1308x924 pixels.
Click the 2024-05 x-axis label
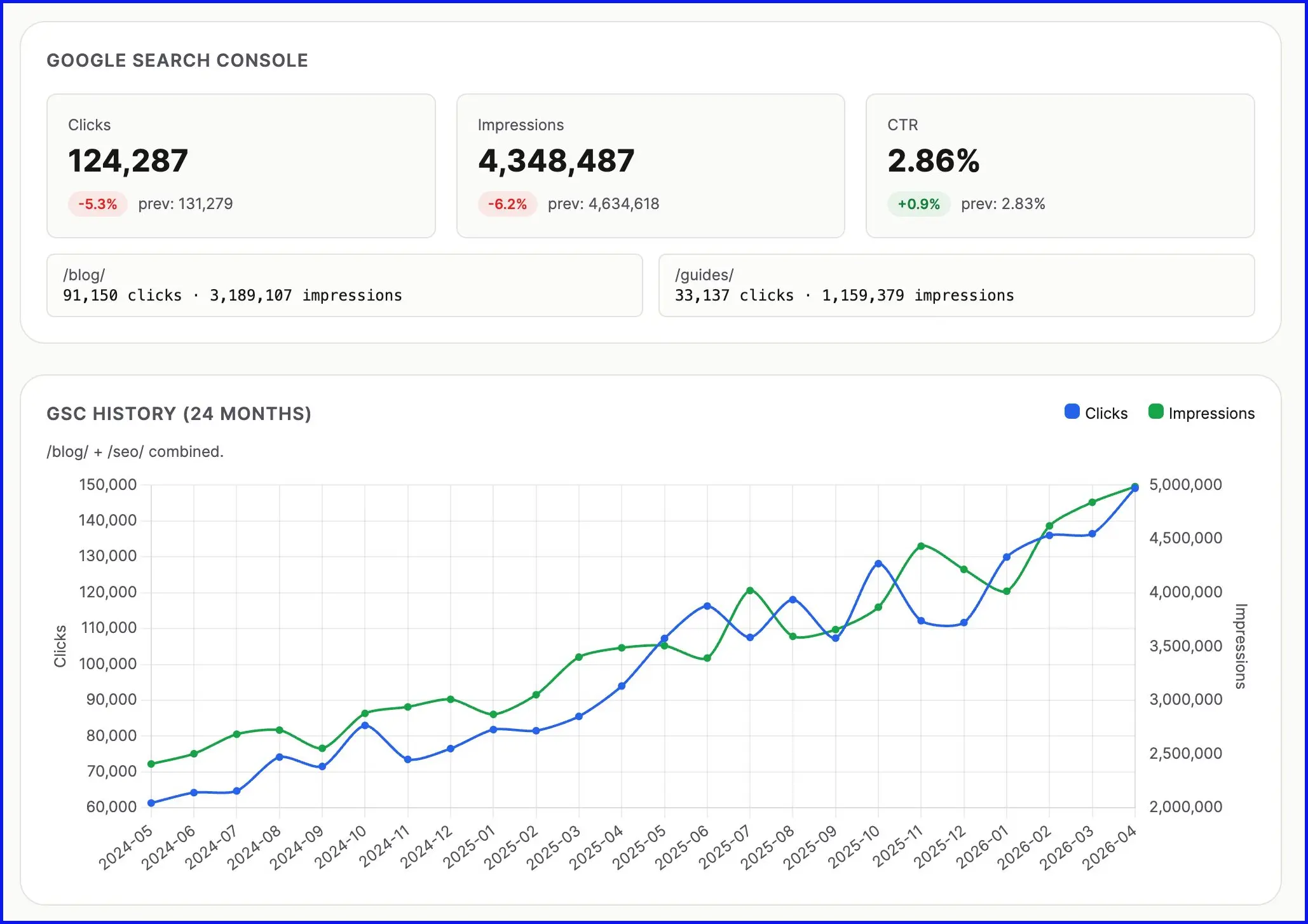click(x=126, y=847)
